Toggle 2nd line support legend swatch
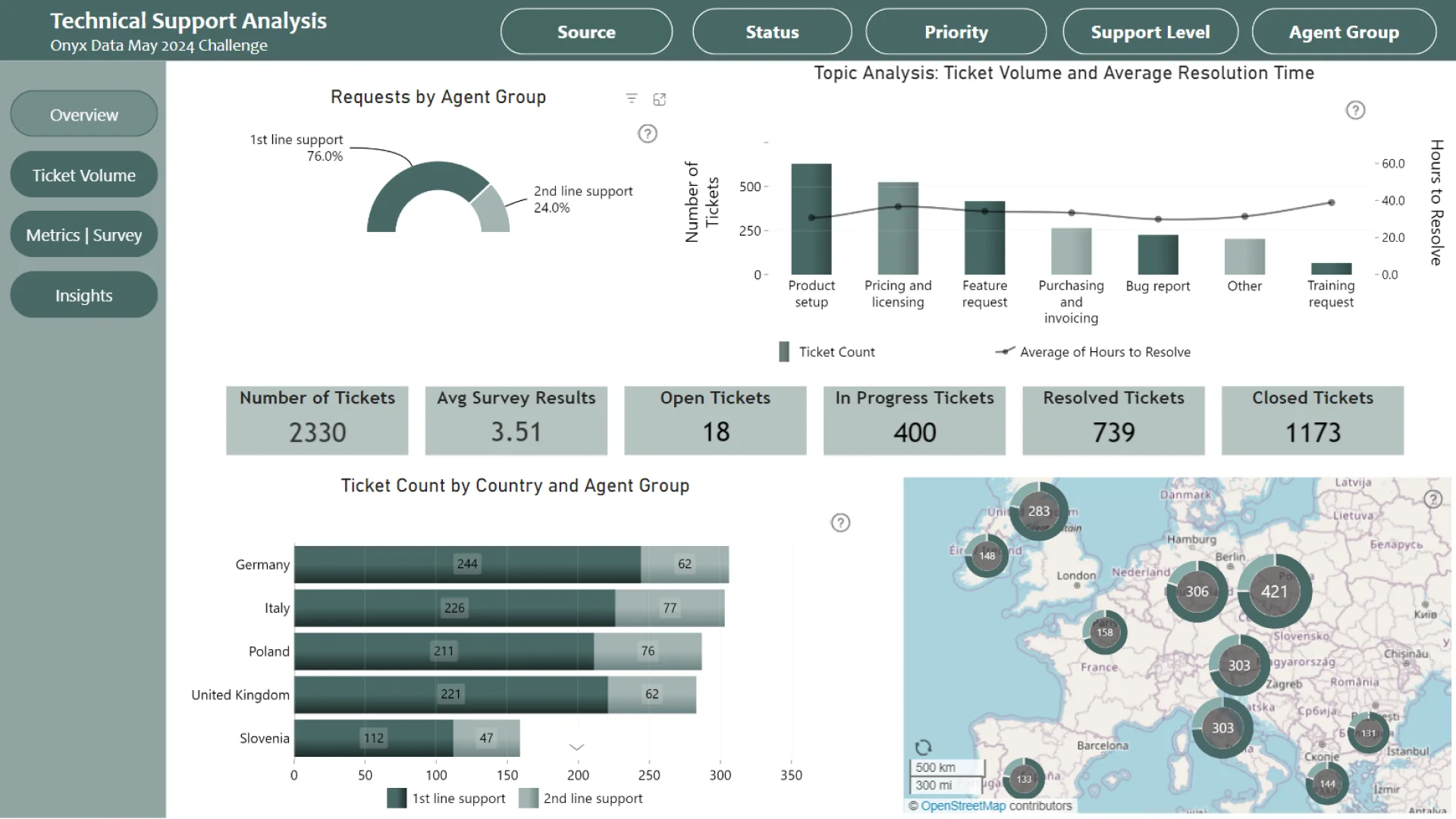The image size is (1456, 819). click(529, 799)
